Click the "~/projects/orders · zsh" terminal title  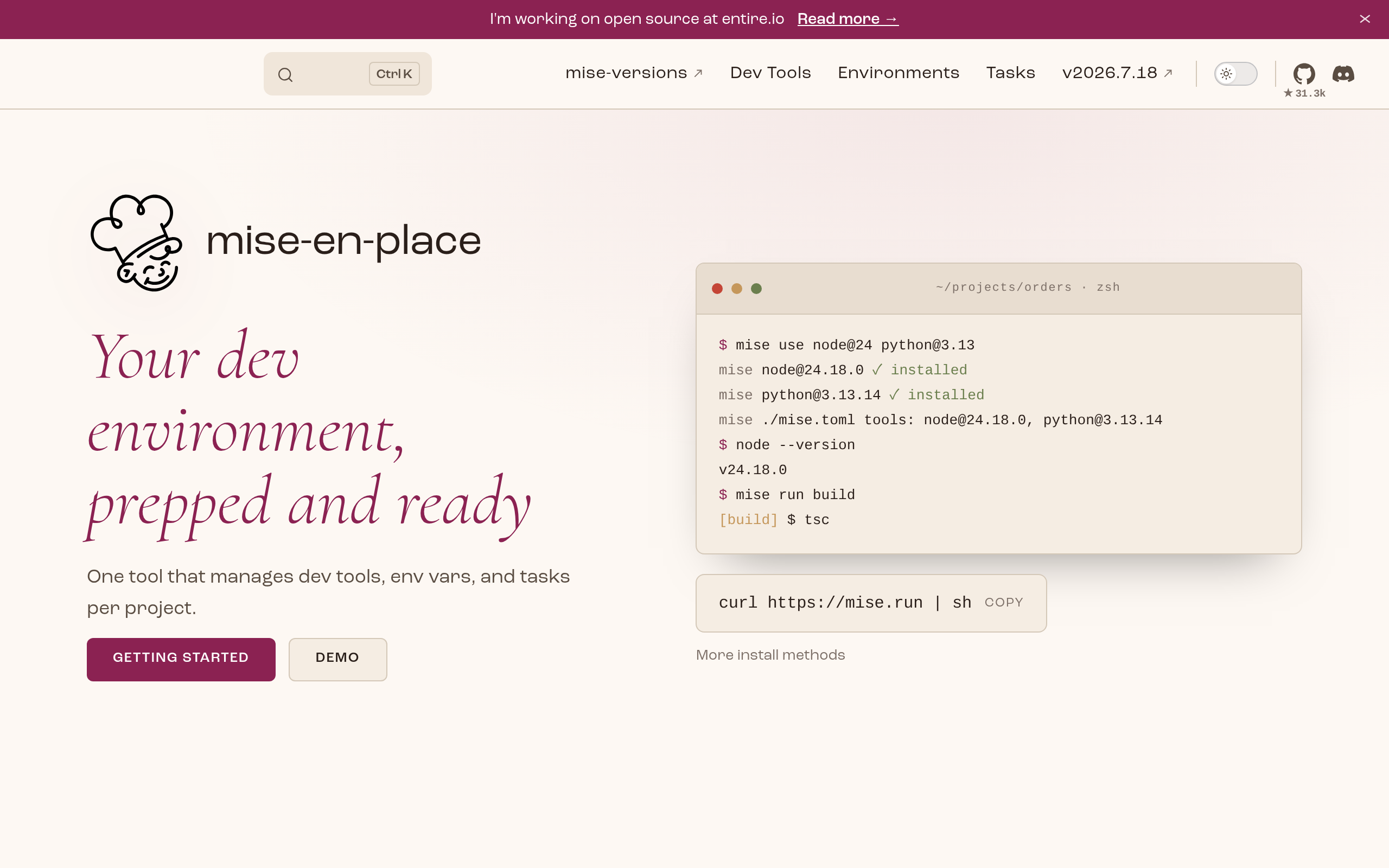[1028, 287]
